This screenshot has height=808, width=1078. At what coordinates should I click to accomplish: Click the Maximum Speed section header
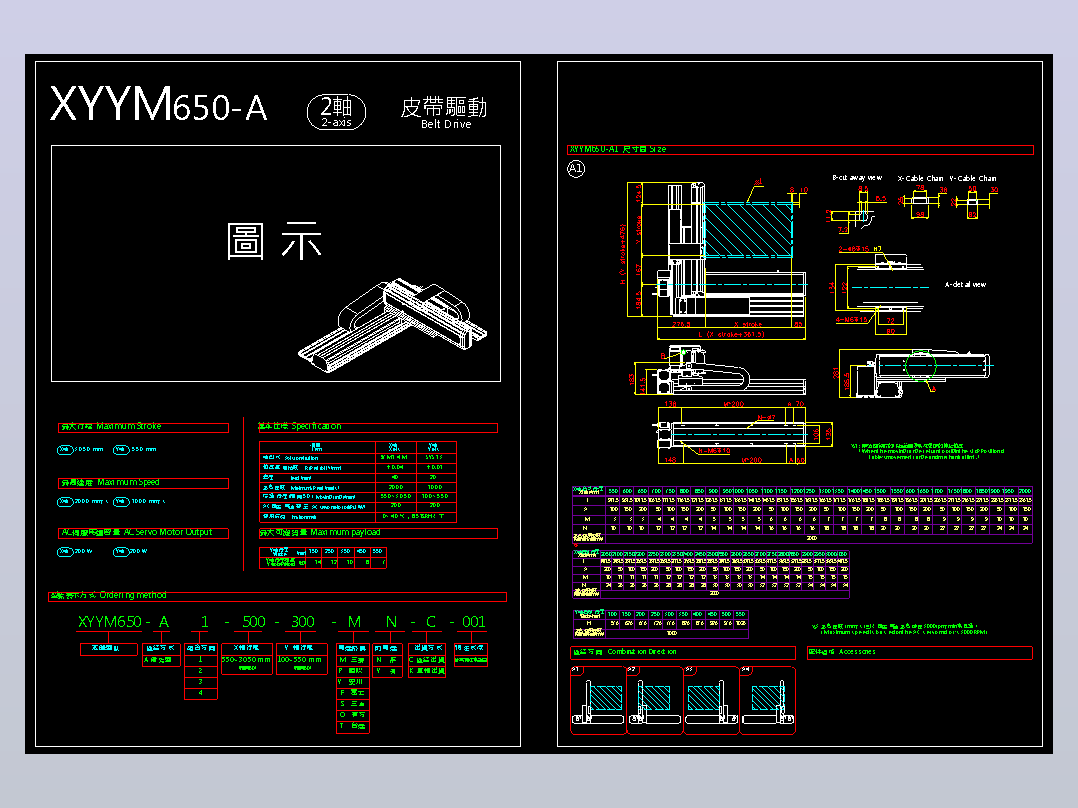point(143,483)
